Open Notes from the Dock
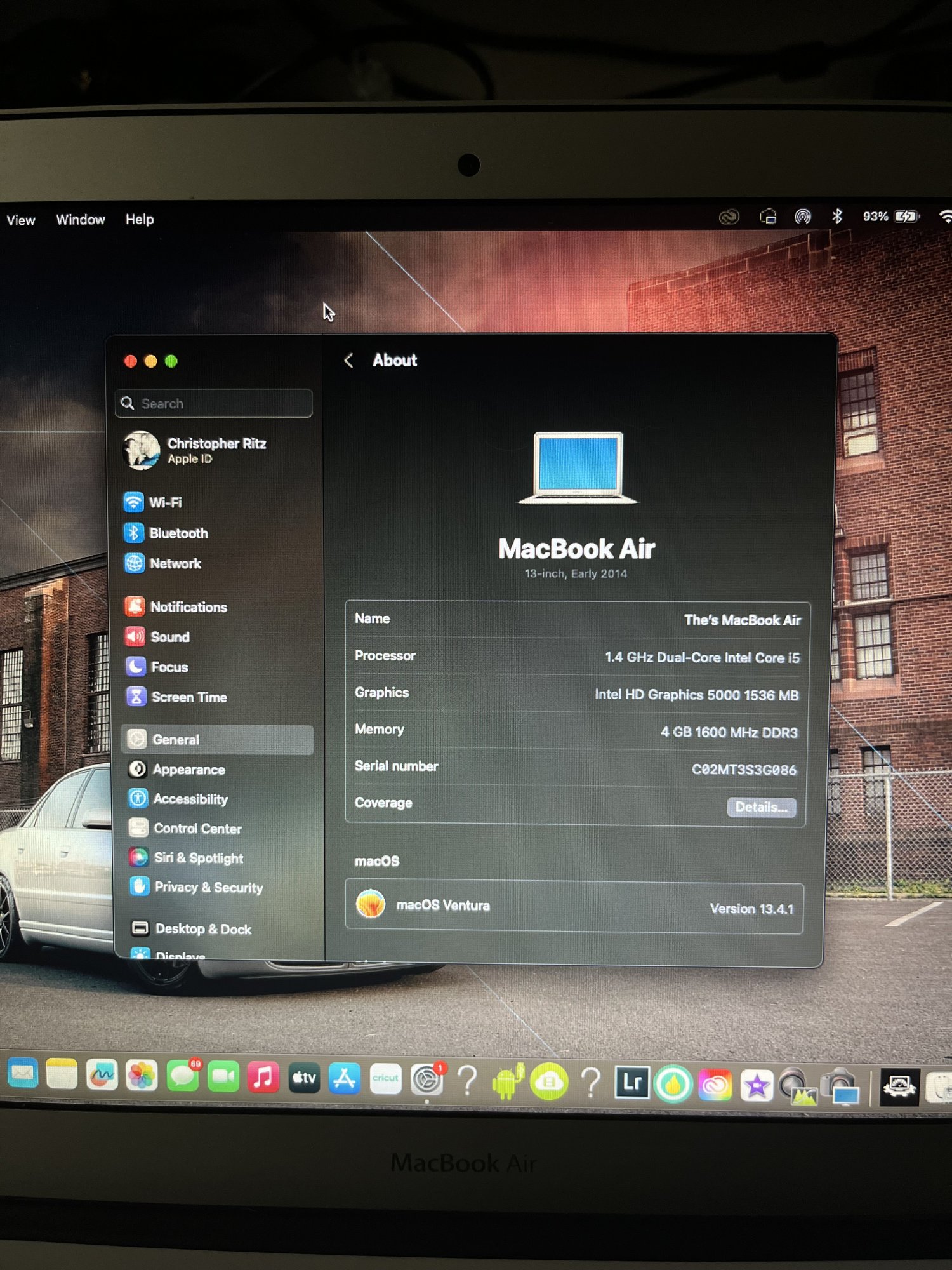The height and width of the screenshot is (1270, 952). pos(62,1074)
